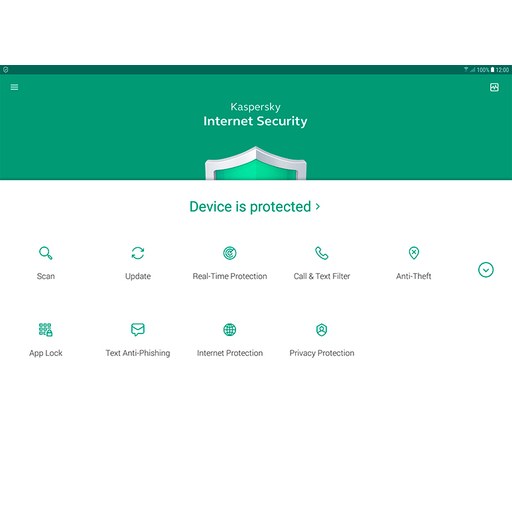Open the activity report icon top right
The image size is (512, 512).
pyautogui.click(x=494, y=87)
